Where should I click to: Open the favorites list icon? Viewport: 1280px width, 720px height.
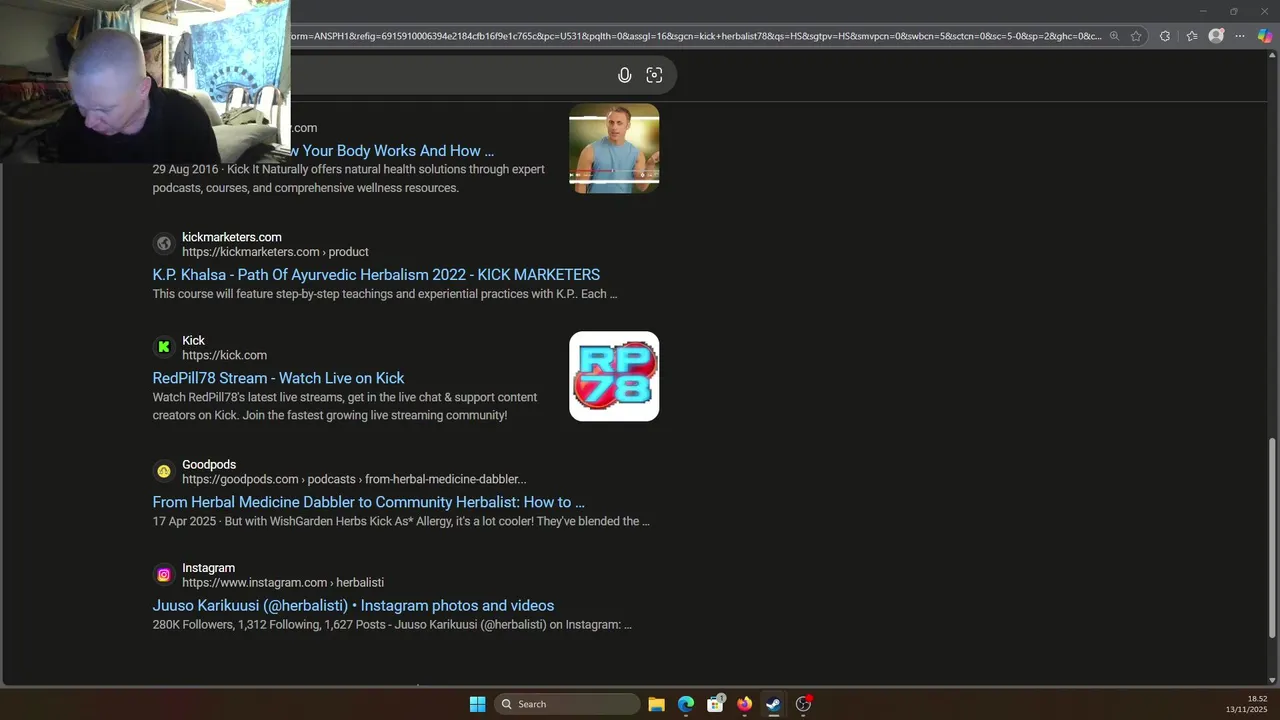click(x=1192, y=36)
